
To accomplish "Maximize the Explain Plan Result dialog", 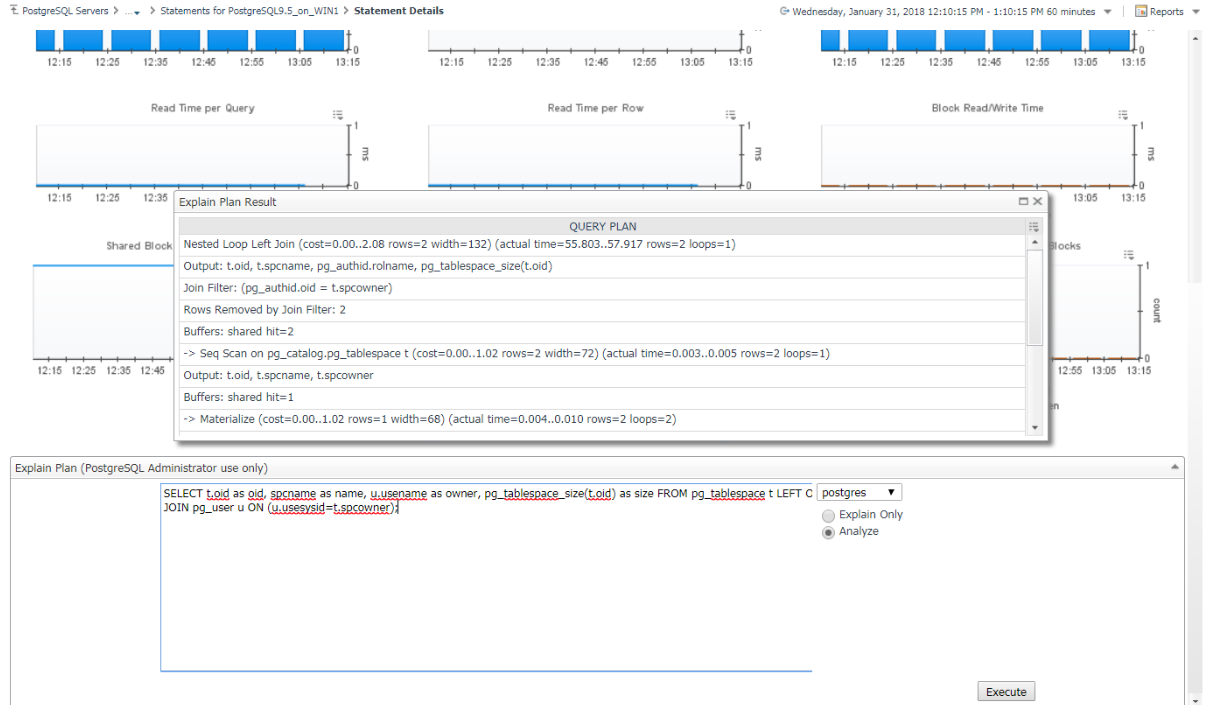I will pos(1023,202).
